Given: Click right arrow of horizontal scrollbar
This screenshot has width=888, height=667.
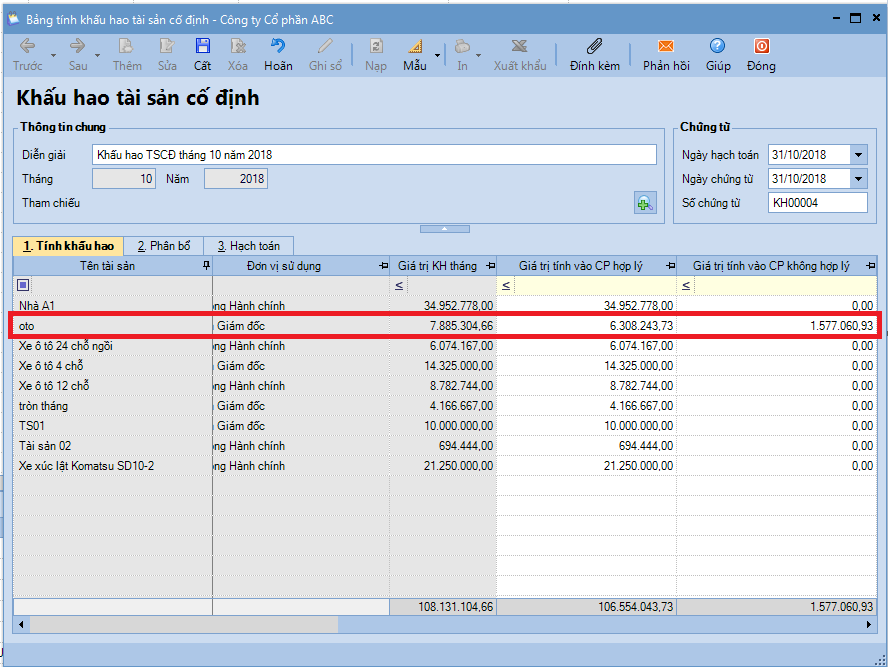Looking at the screenshot, I should click(x=869, y=625).
